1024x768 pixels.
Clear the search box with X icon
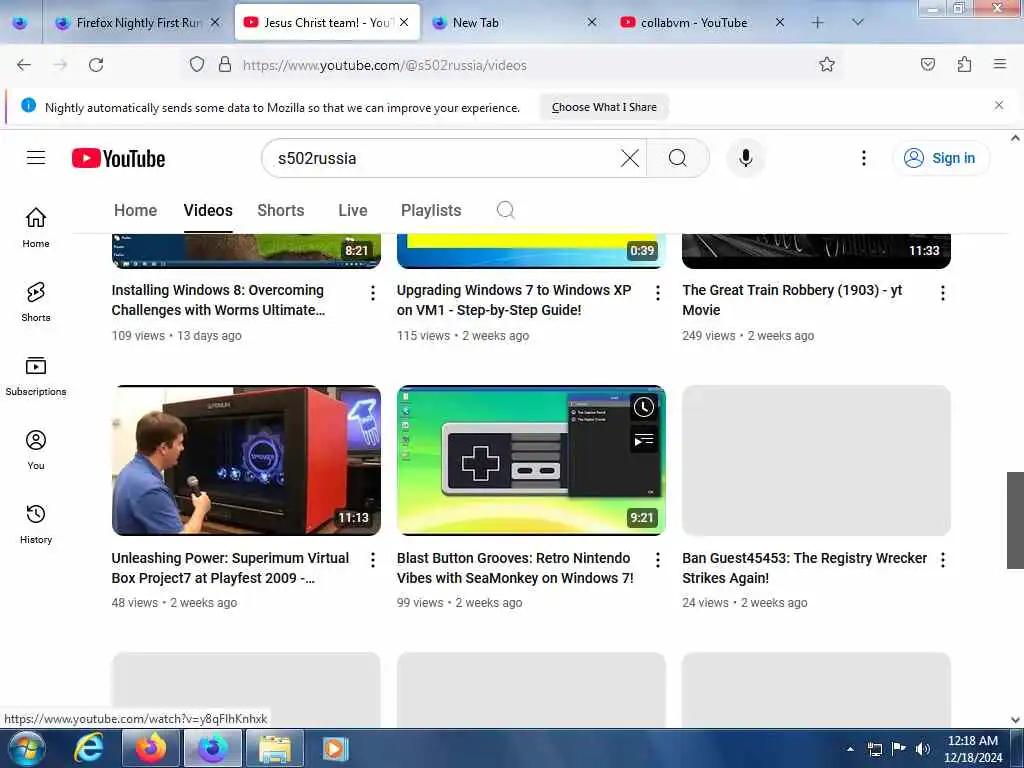(x=630, y=158)
